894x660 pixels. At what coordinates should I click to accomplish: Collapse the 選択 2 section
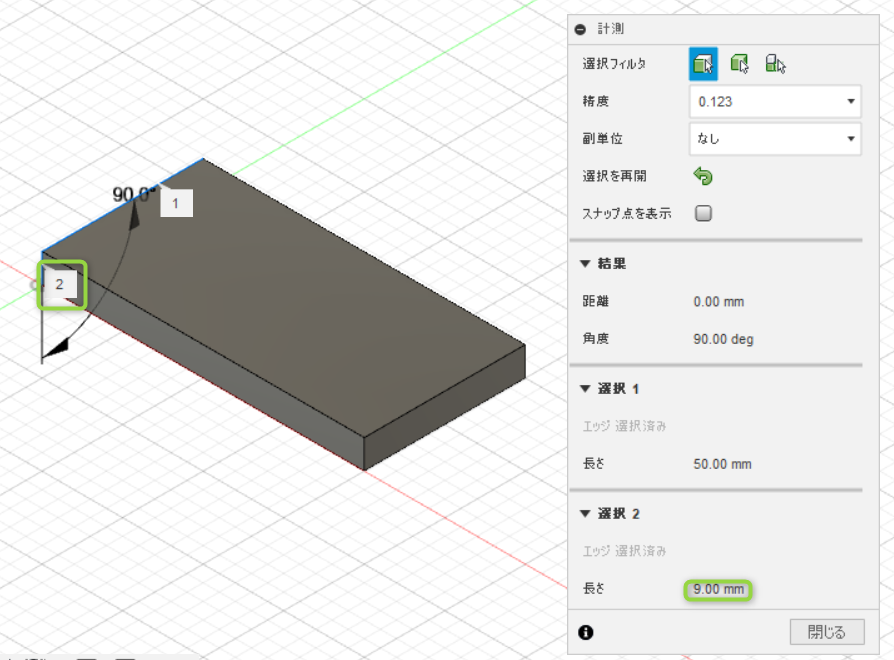tap(585, 514)
